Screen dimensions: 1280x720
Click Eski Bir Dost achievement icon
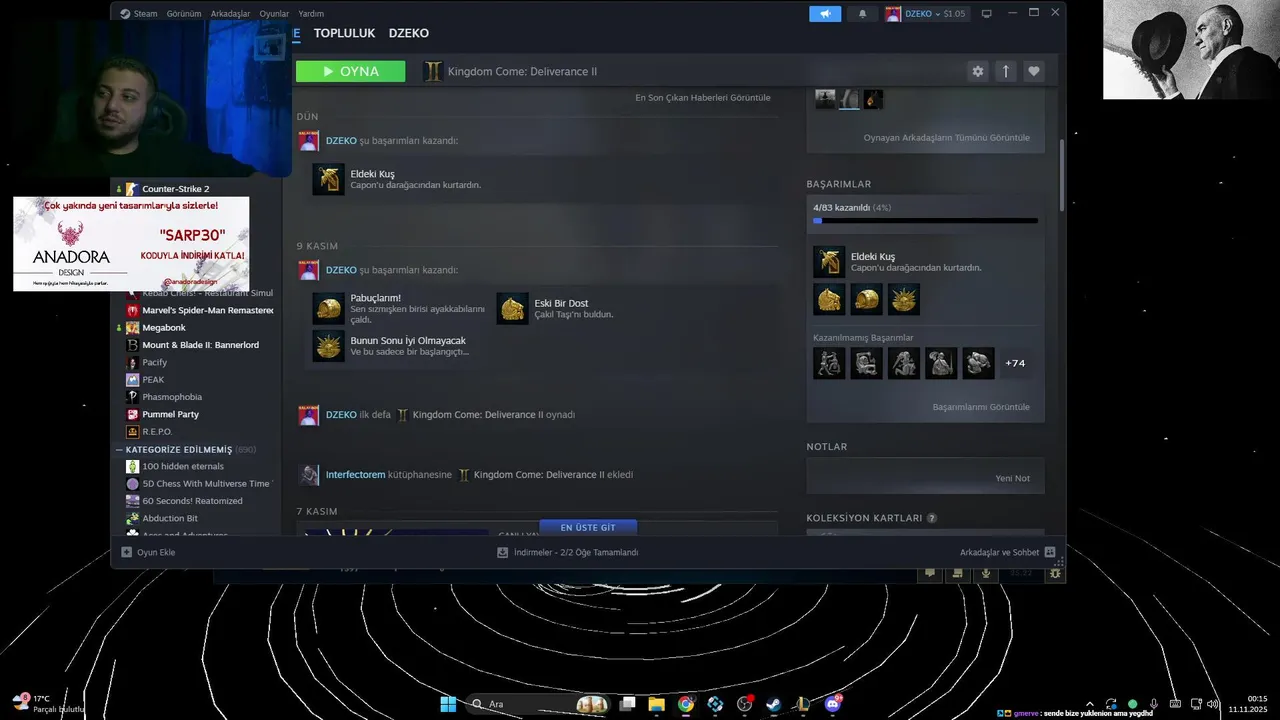(512, 308)
